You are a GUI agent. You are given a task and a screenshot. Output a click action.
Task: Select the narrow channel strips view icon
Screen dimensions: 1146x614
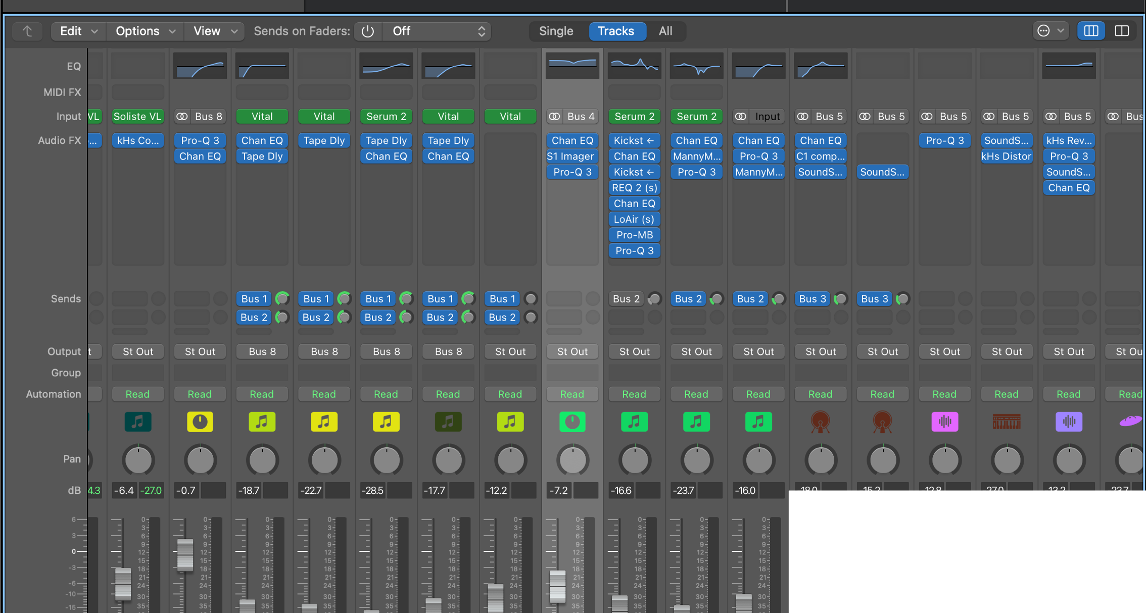[x=1090, y=31]
